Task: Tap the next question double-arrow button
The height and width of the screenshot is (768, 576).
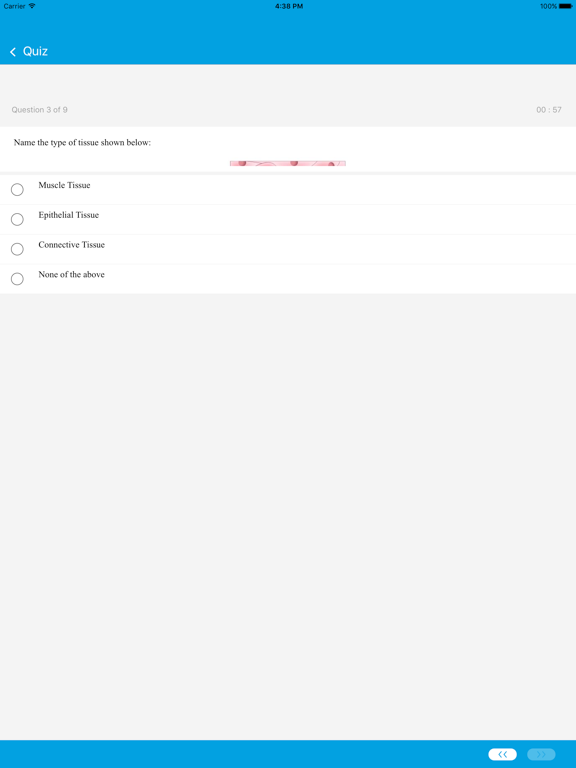Action: 541,754
